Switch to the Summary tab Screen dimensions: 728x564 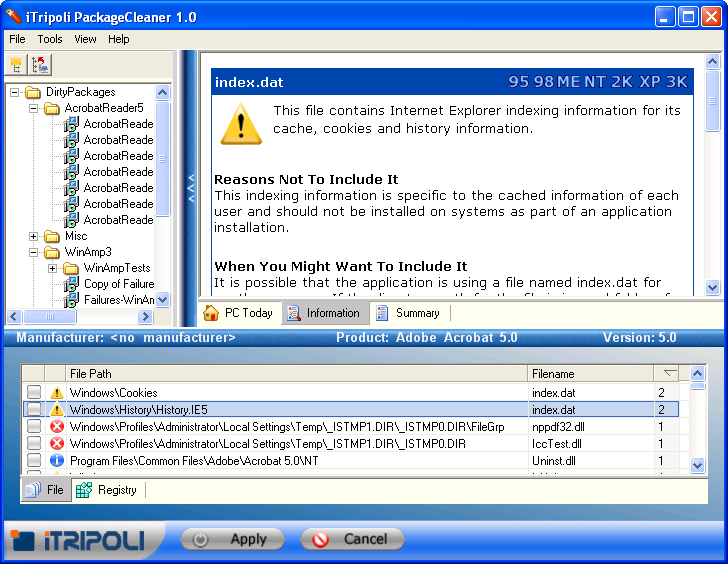[408, 313]
